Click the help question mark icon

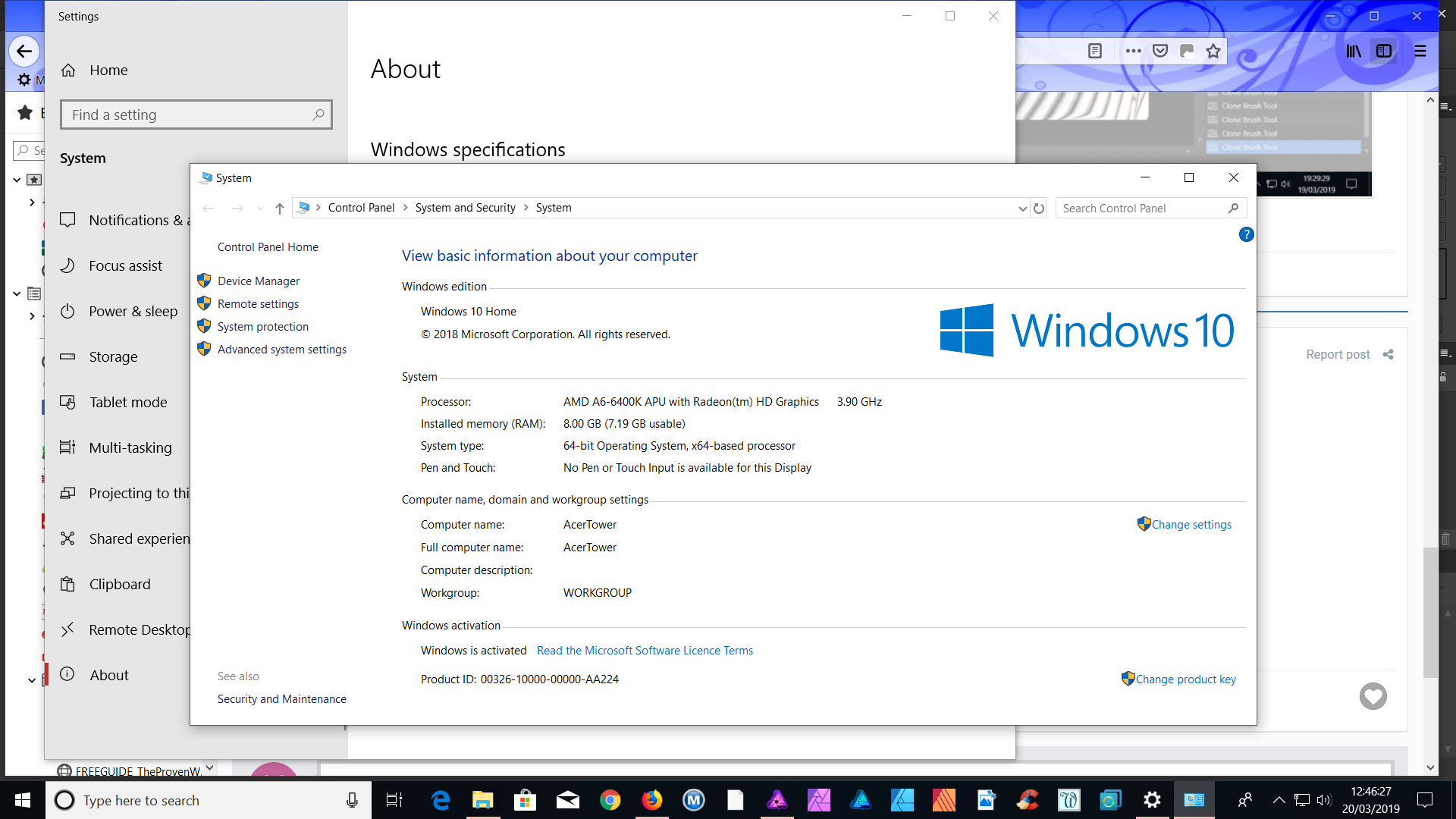(x=1246, y=234)
